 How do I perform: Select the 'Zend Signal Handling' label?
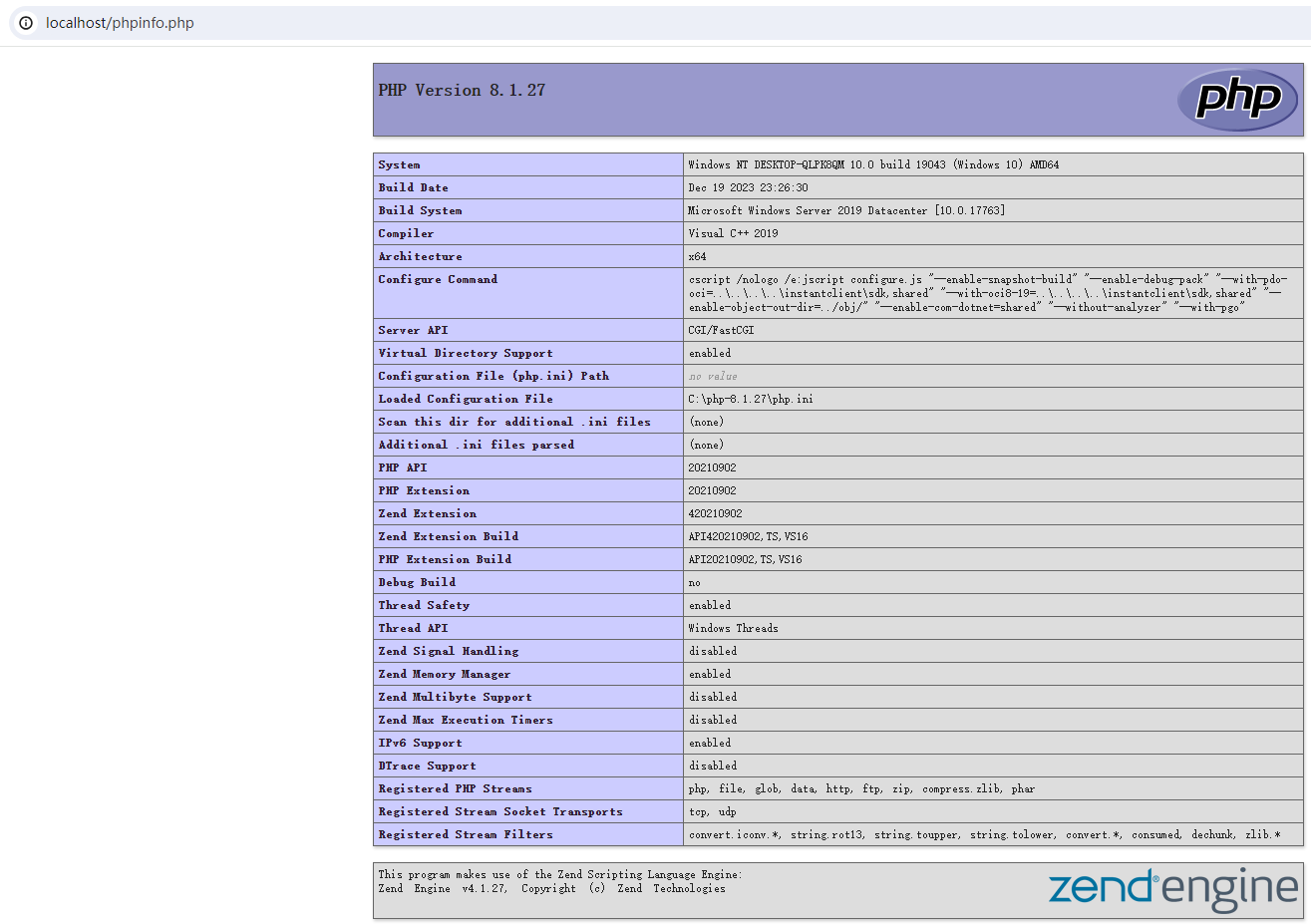click(x=449, y=652)
